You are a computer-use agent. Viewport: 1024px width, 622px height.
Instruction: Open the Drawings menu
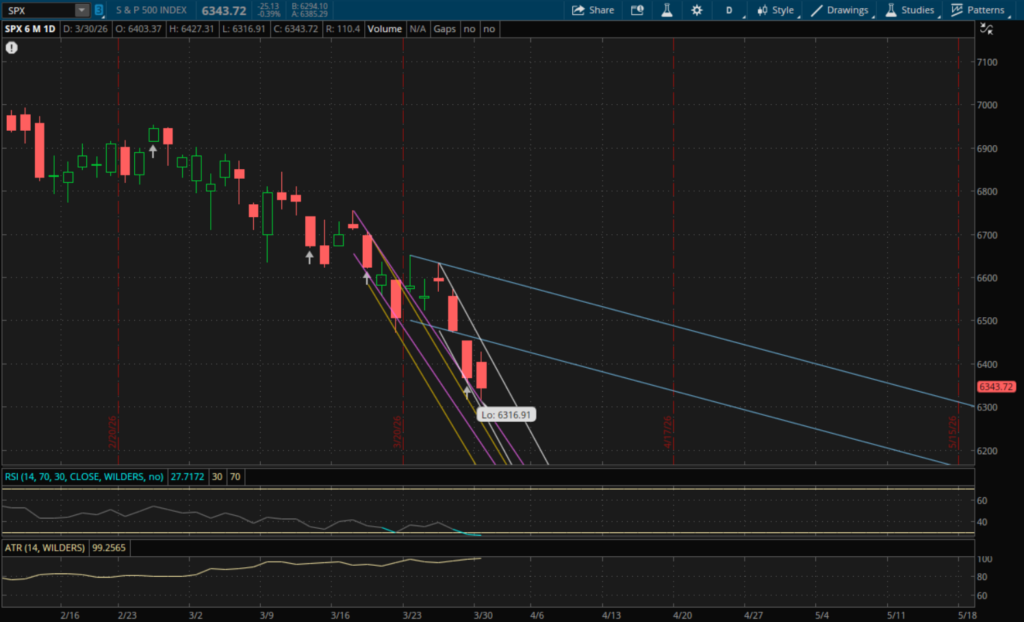point(840,10)
